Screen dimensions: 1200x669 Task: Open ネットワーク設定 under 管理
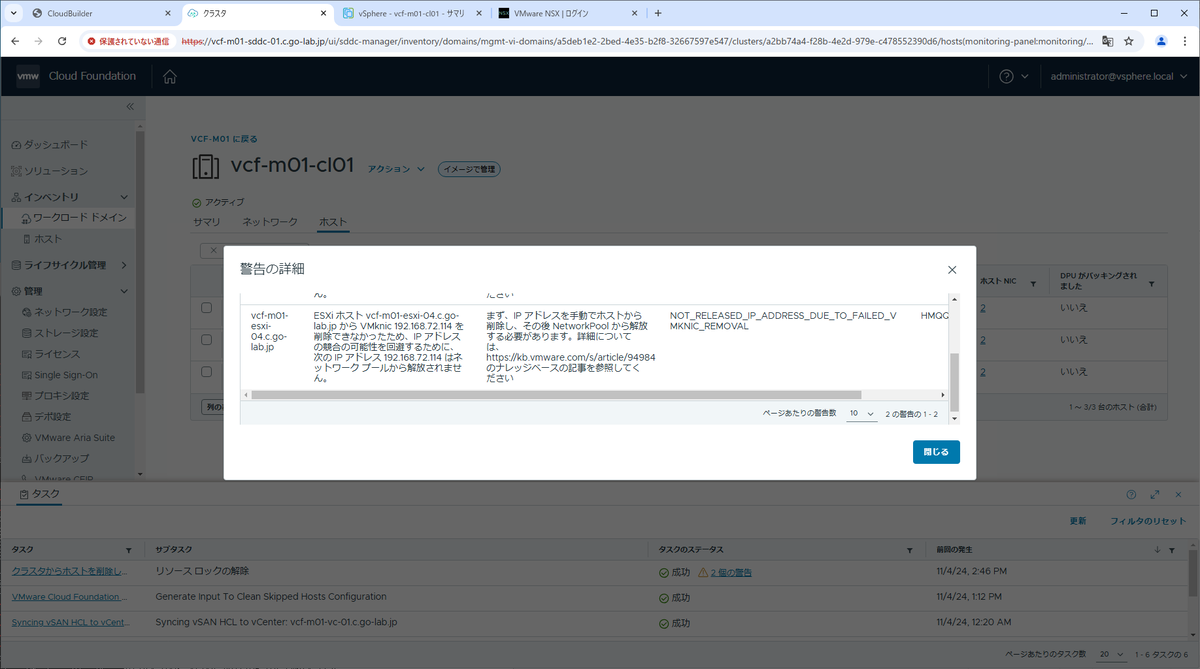coord(63,312)
